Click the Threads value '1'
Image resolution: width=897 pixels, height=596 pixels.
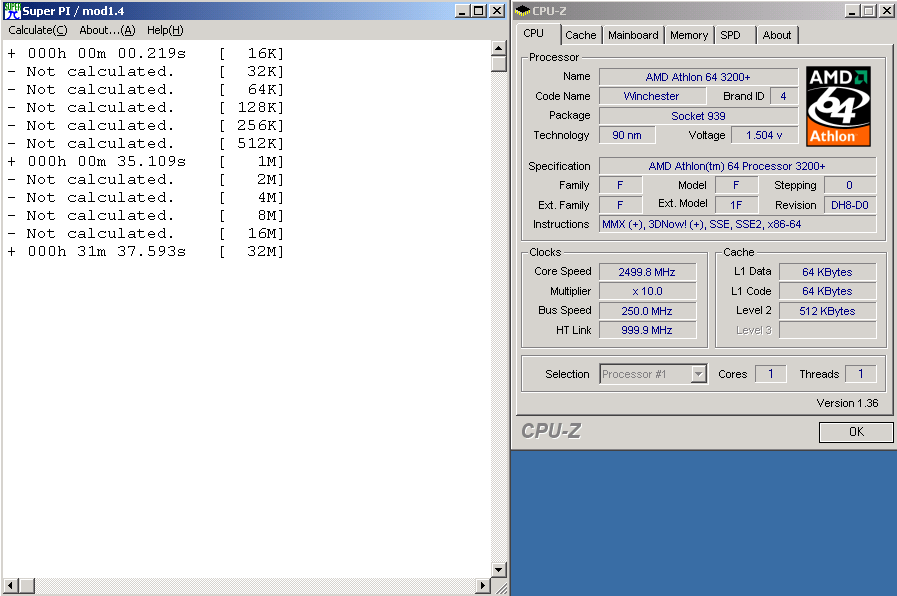(x=860, y=374)
